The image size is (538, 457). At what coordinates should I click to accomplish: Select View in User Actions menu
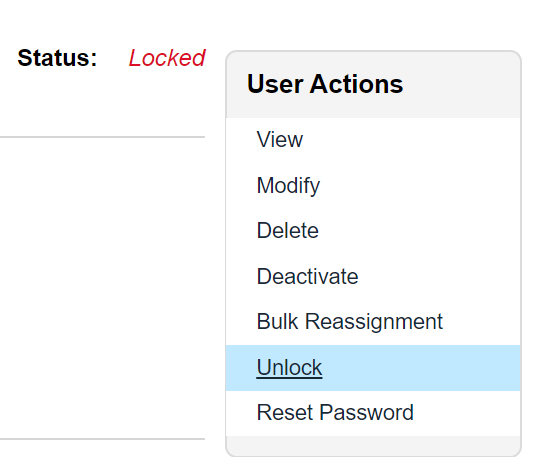[280, 140]
